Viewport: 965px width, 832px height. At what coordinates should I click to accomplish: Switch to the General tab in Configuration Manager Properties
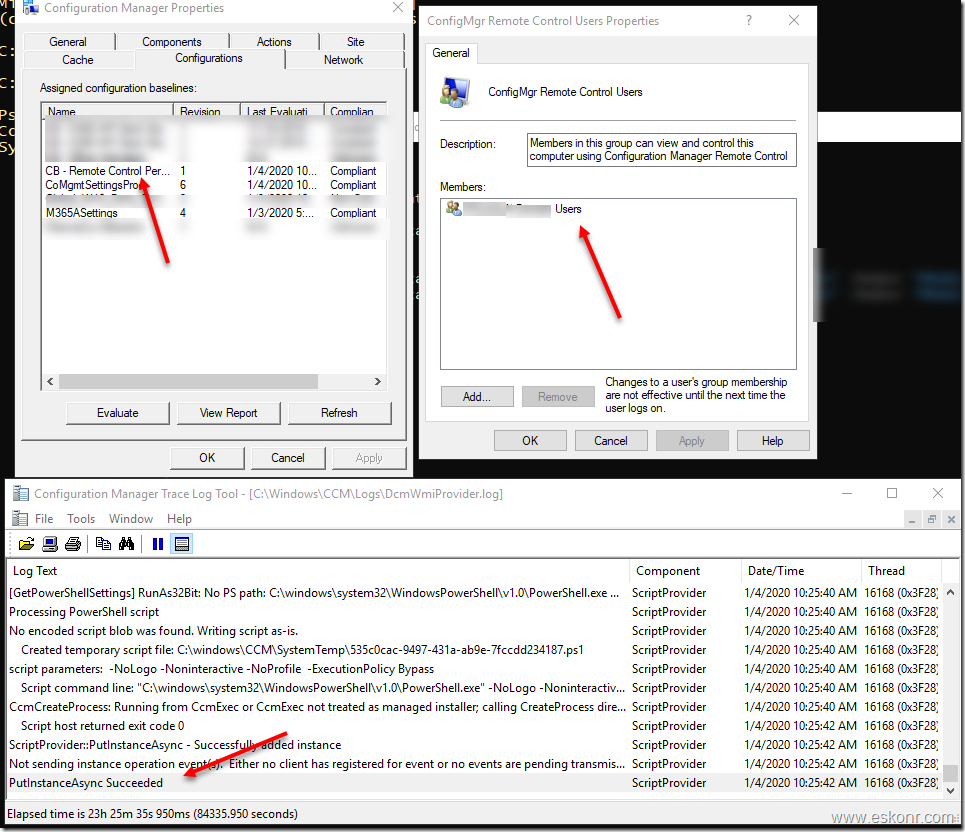pyautogui.click(x=68, y=42)
